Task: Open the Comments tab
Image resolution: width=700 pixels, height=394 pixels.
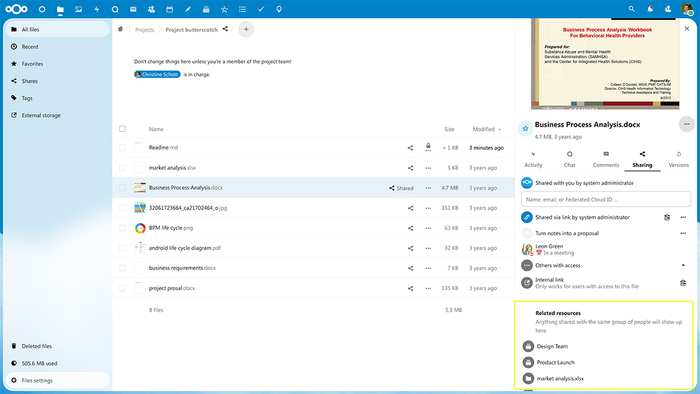Action: click(606, 159)
